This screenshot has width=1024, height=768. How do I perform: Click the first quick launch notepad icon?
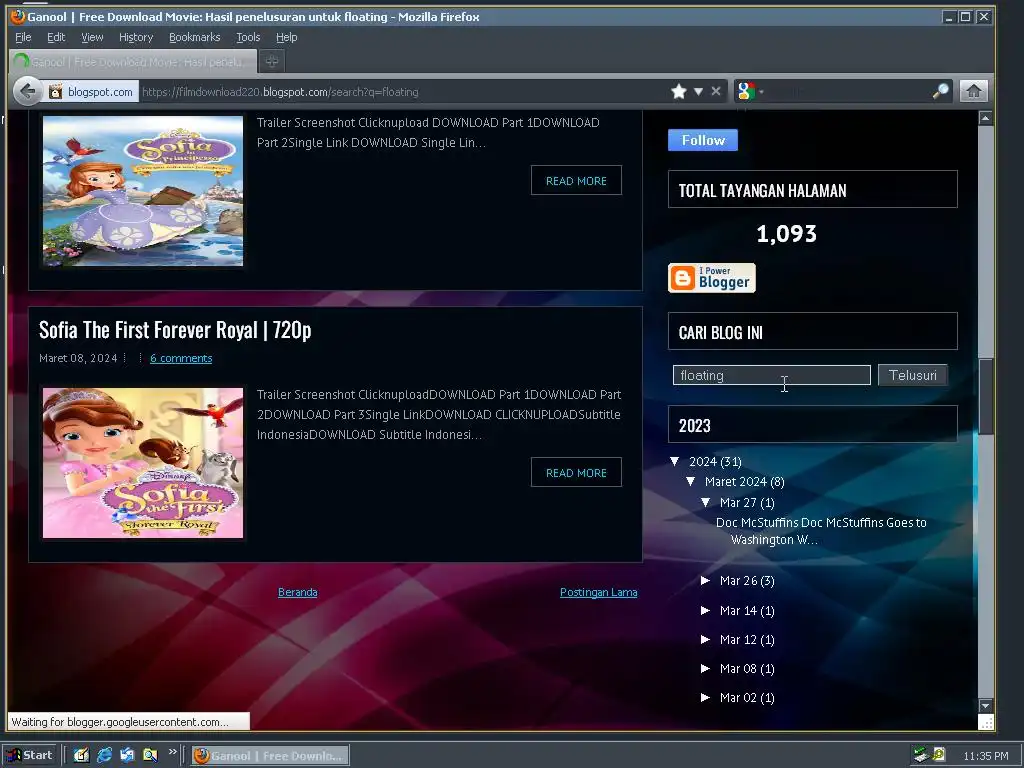click(x=81, y=756)
